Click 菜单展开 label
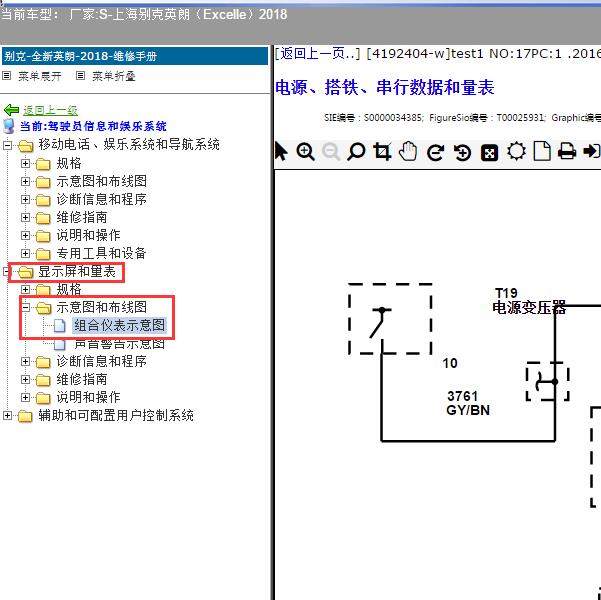Screen dimensions: 601x600 click(x=40, y=76)
